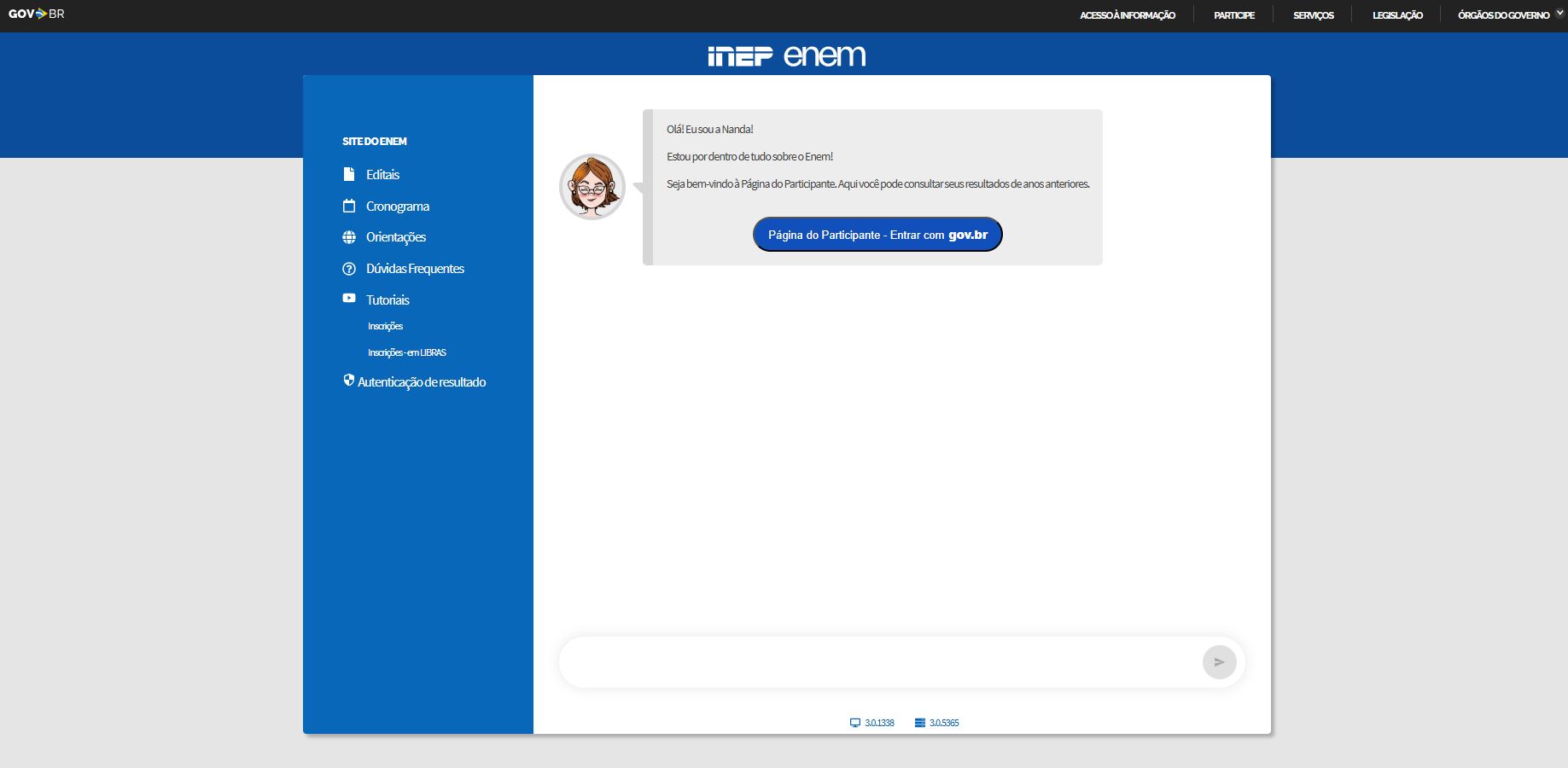Viewport: 1568px width, 768px height.
Task: Click the SITE DO ENEM heading
Action: click(x=375, y=141)
